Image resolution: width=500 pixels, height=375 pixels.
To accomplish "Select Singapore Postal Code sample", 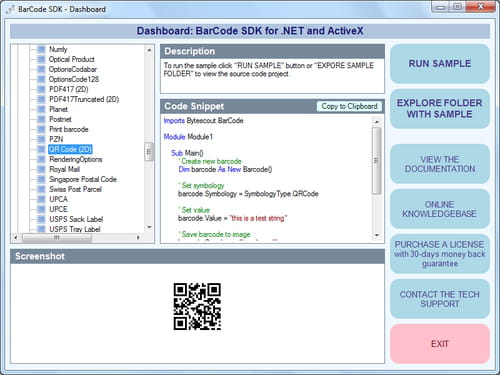I will click(x=83, y=179).
